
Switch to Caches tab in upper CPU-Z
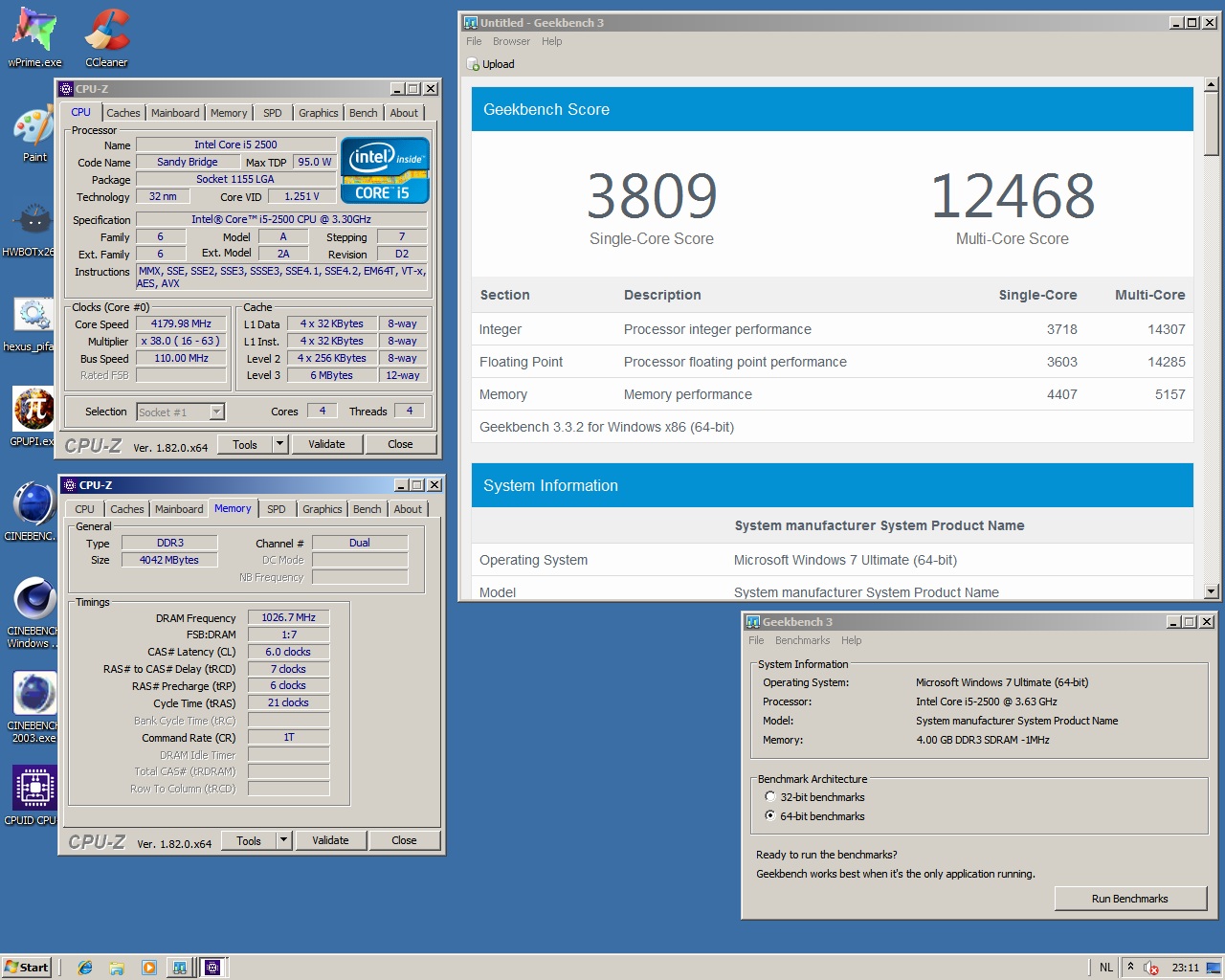tap(122, 113)
